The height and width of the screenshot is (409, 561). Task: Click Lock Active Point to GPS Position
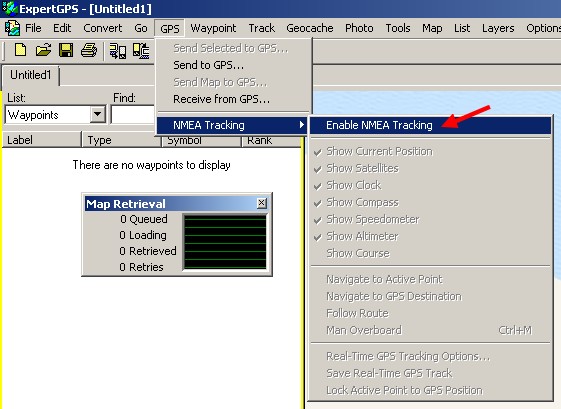tap(430, 390)
